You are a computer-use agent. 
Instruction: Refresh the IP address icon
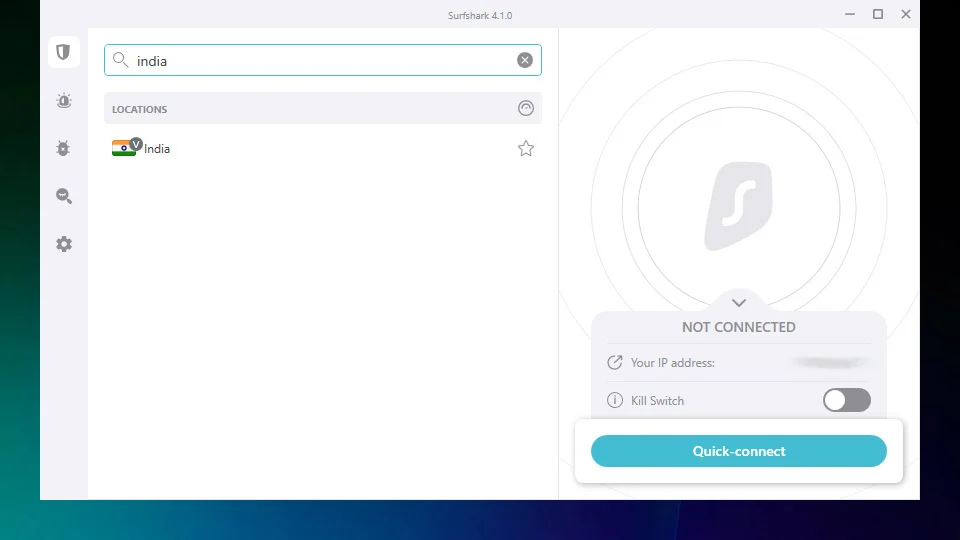(615, 362)
